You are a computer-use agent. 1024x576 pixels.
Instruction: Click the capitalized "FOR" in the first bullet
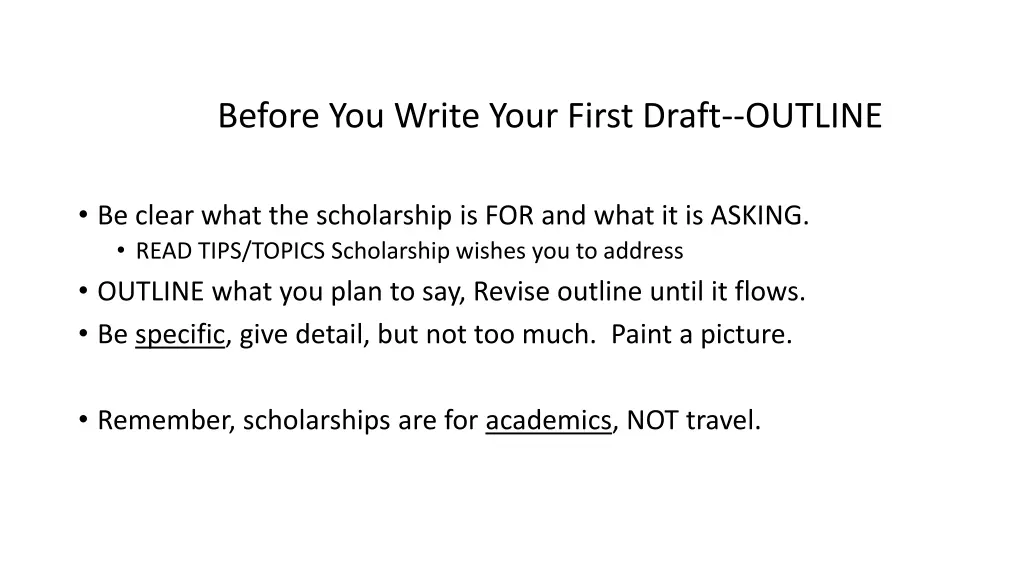509,216
